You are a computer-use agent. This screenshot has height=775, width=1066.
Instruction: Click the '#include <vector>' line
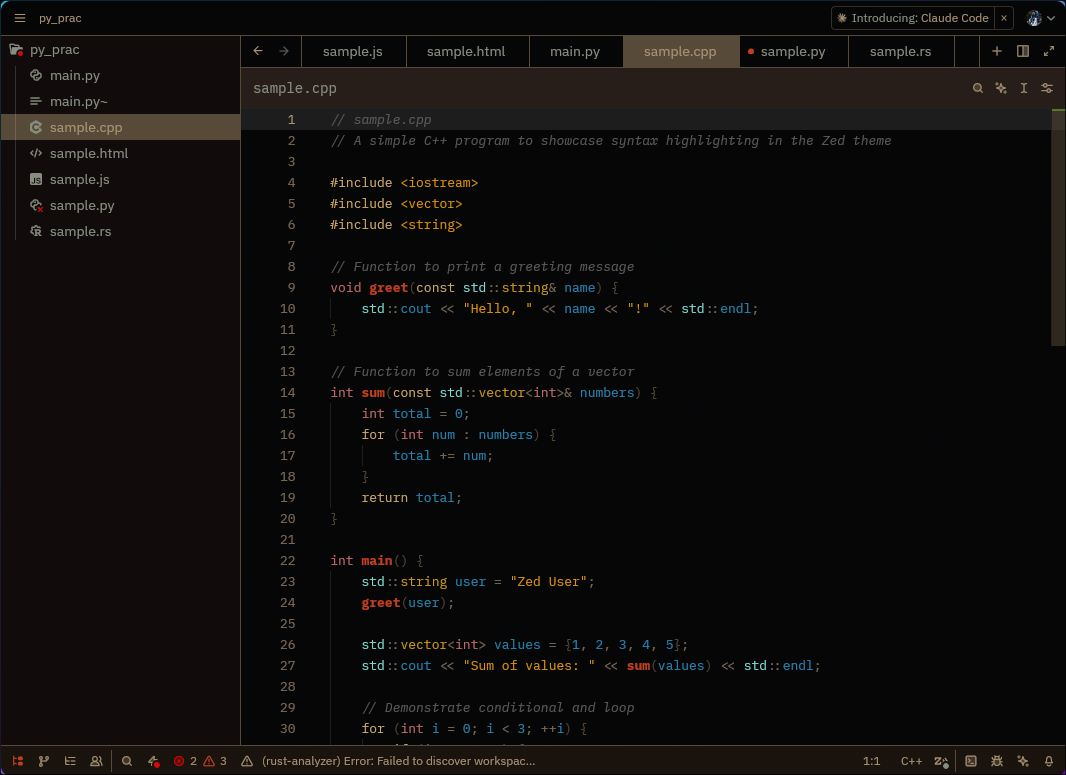396,203
